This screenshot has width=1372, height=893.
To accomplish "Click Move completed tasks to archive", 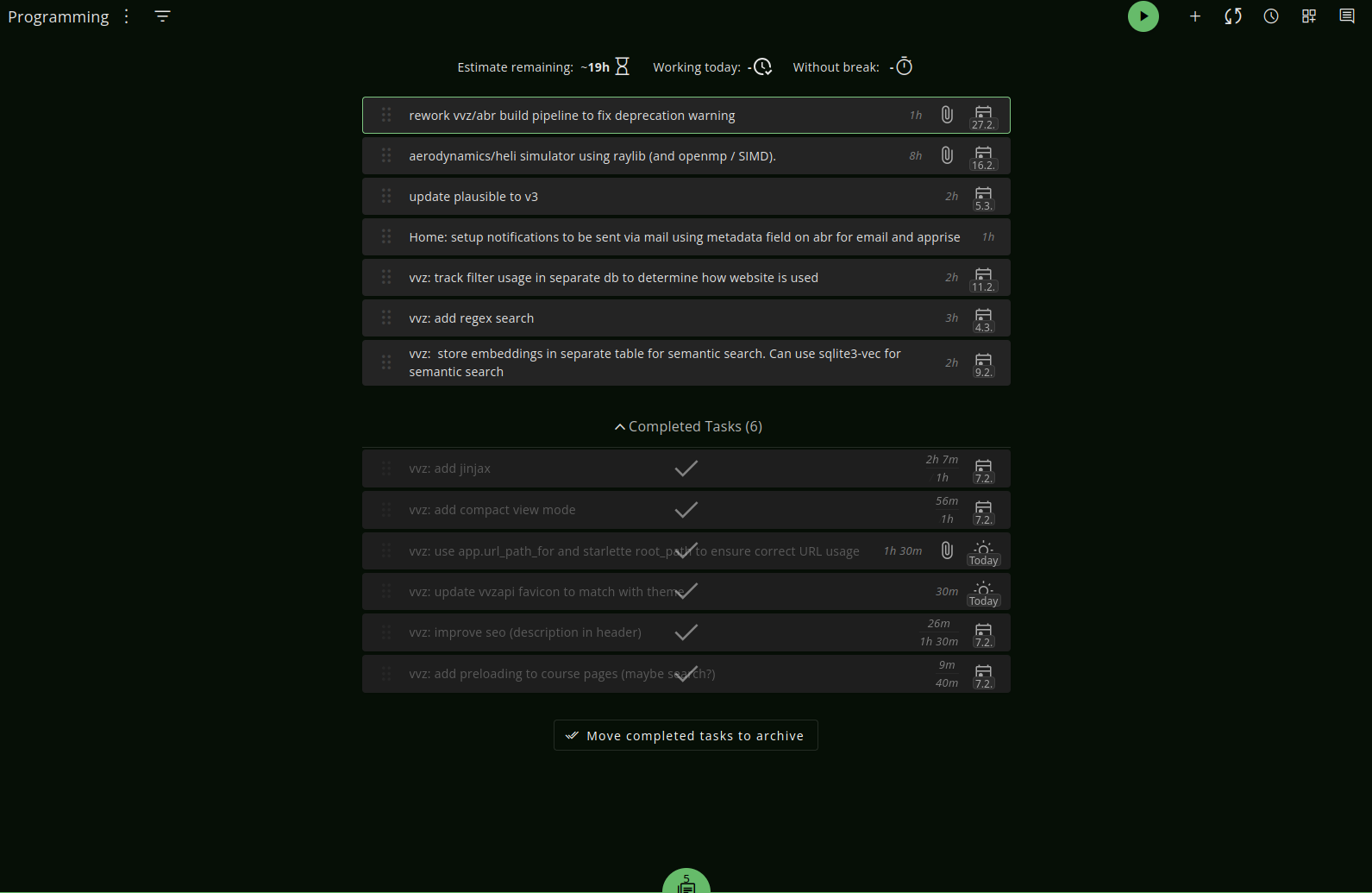I will (x=686, y=735).
